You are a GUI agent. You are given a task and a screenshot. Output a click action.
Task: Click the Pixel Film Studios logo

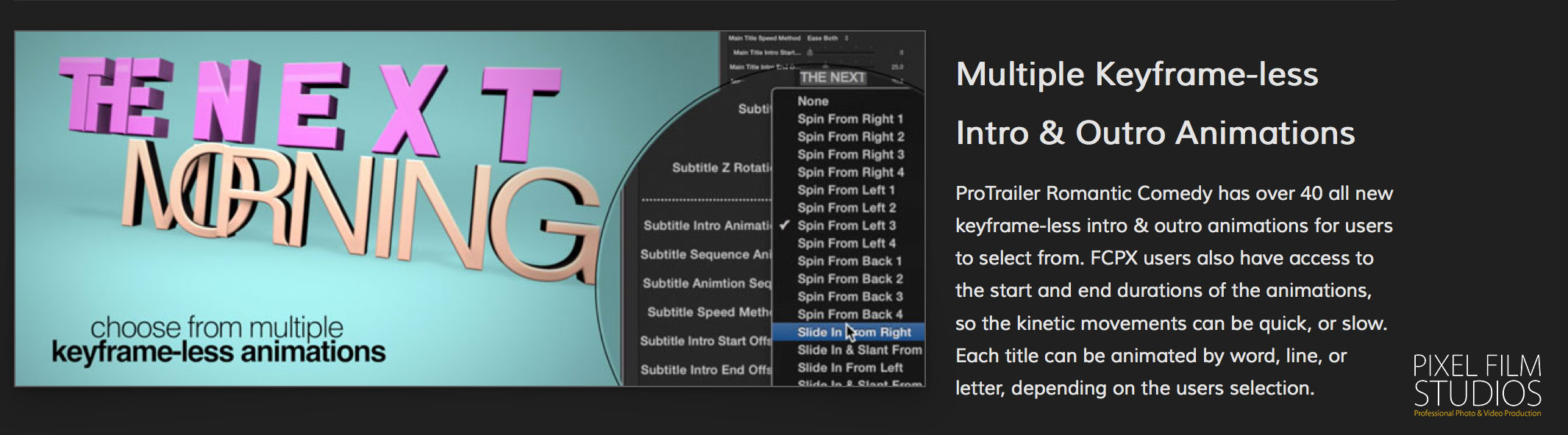(x=1477, y=386)
